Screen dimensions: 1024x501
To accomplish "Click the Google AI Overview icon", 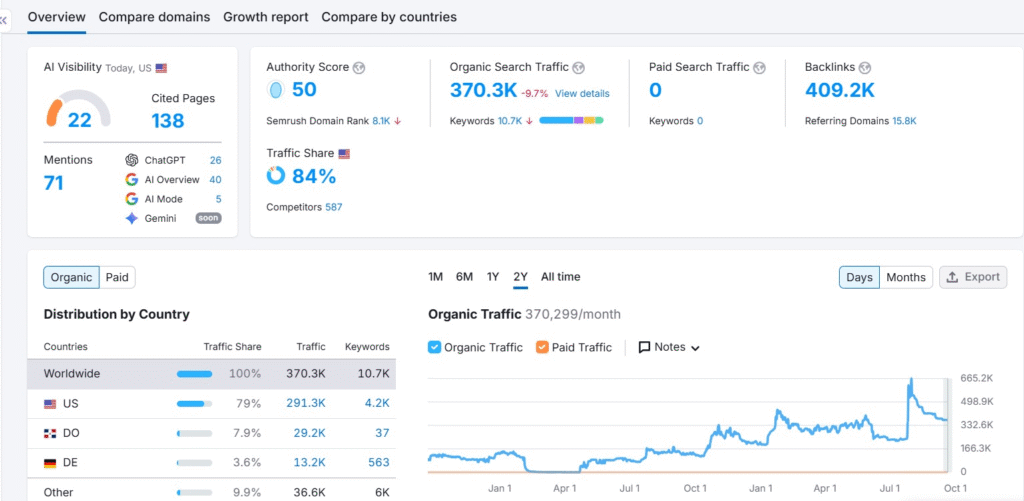I will [132, 180].
